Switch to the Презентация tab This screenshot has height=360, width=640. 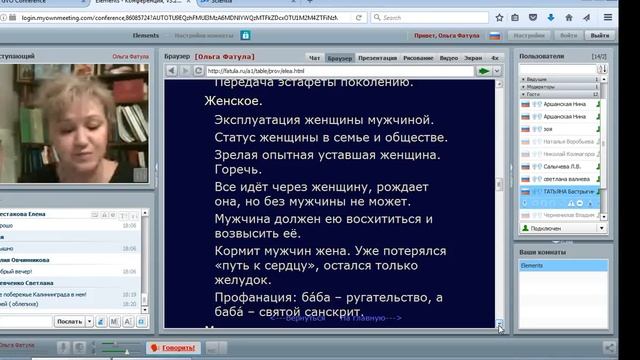pos(377,58)
